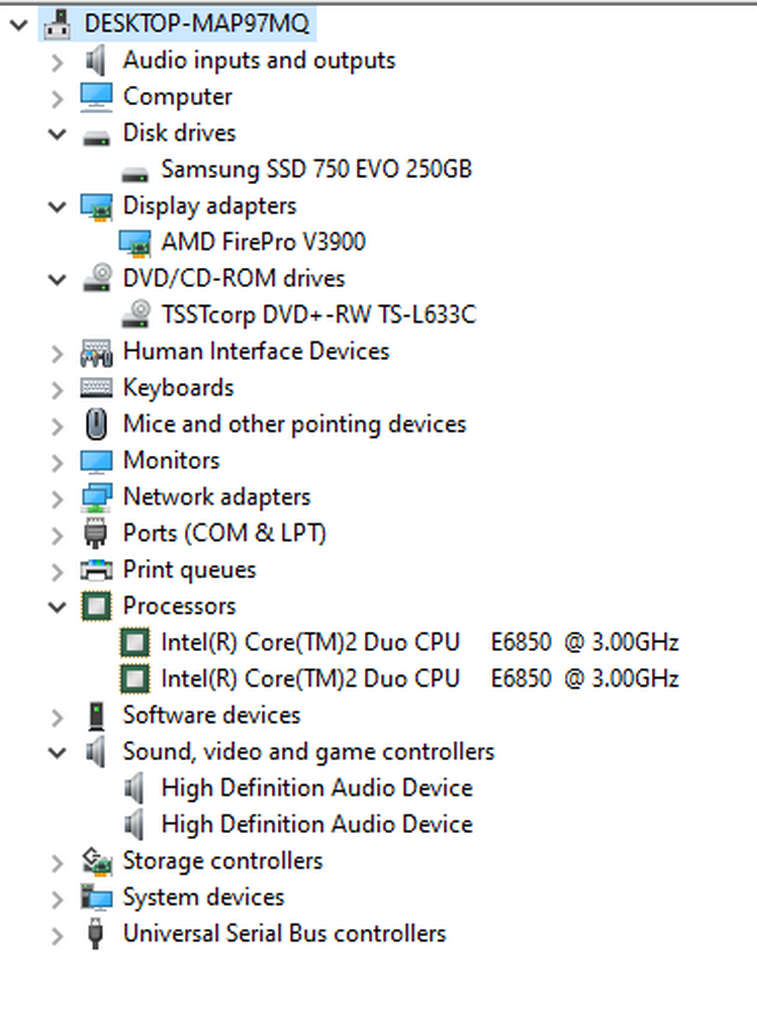Screen dimensions: 757x1024
Task: Select the AMD FirePro V3900 display adapter icon
Action: [135, 242]
